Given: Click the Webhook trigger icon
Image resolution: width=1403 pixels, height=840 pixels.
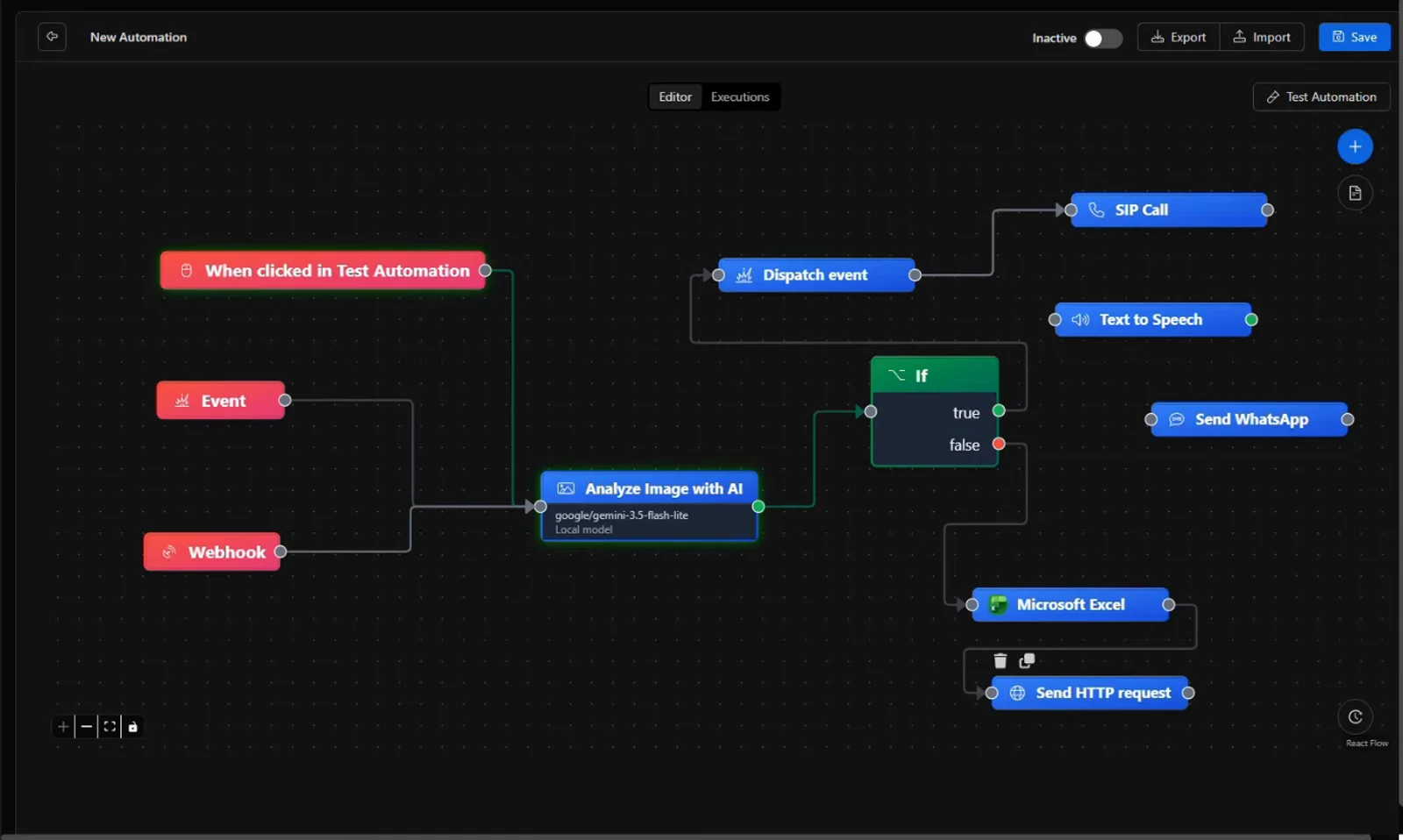Looking at the screenshot, I should click(169, 552).
